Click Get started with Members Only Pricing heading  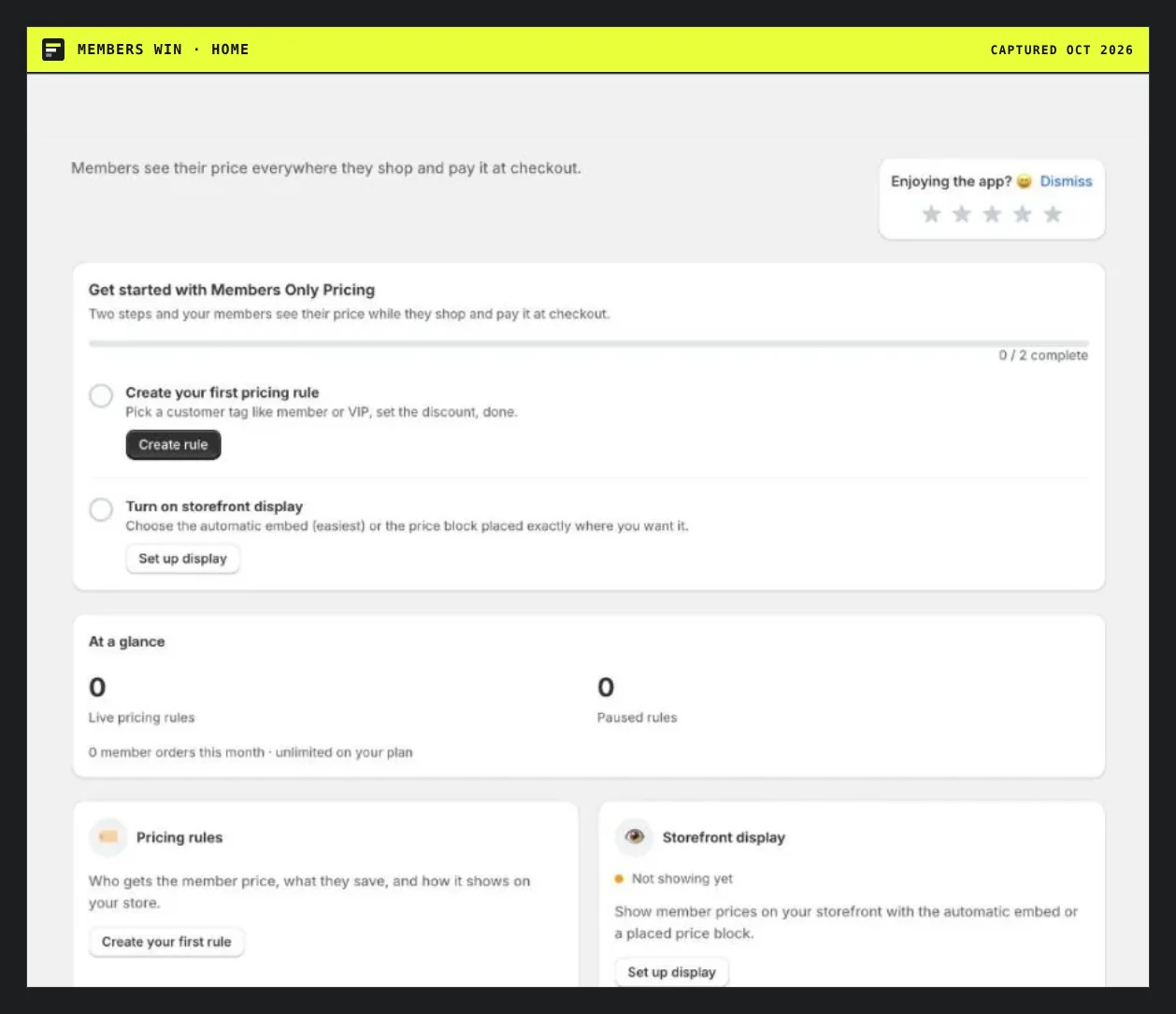pyautogui.click(x=232, y=290)
